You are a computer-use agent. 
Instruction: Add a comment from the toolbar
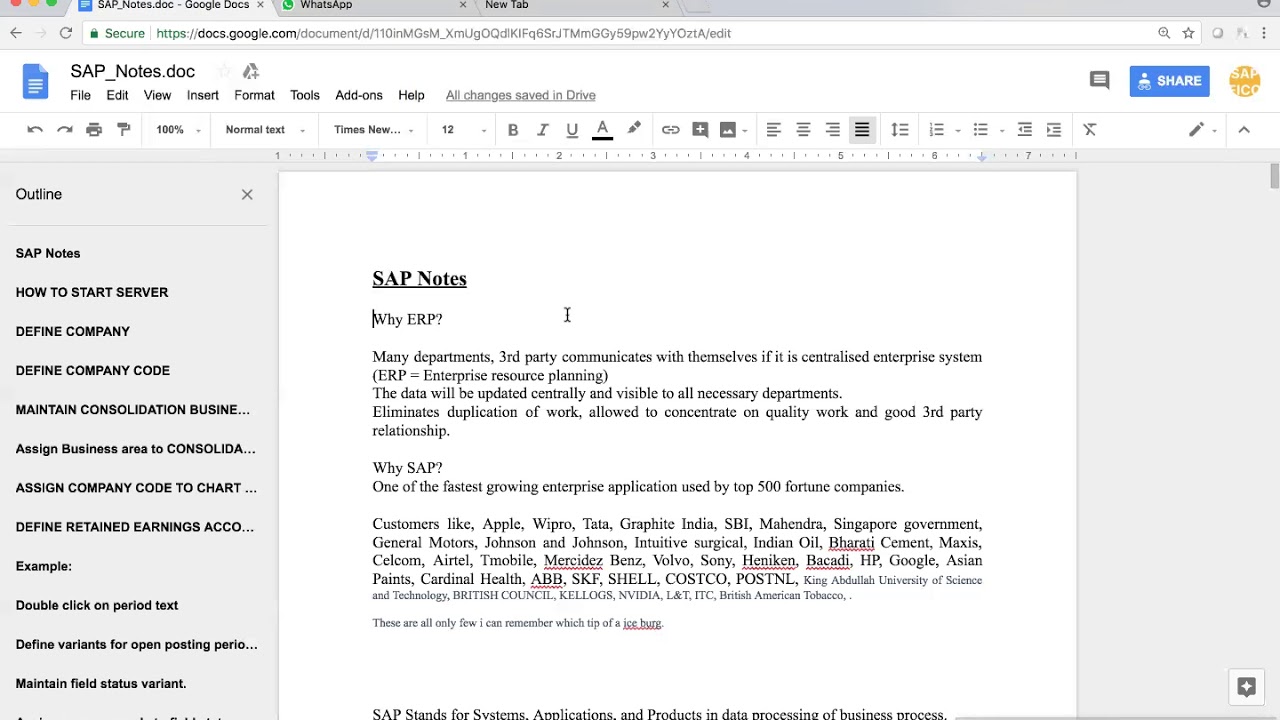tap(700, 129)
